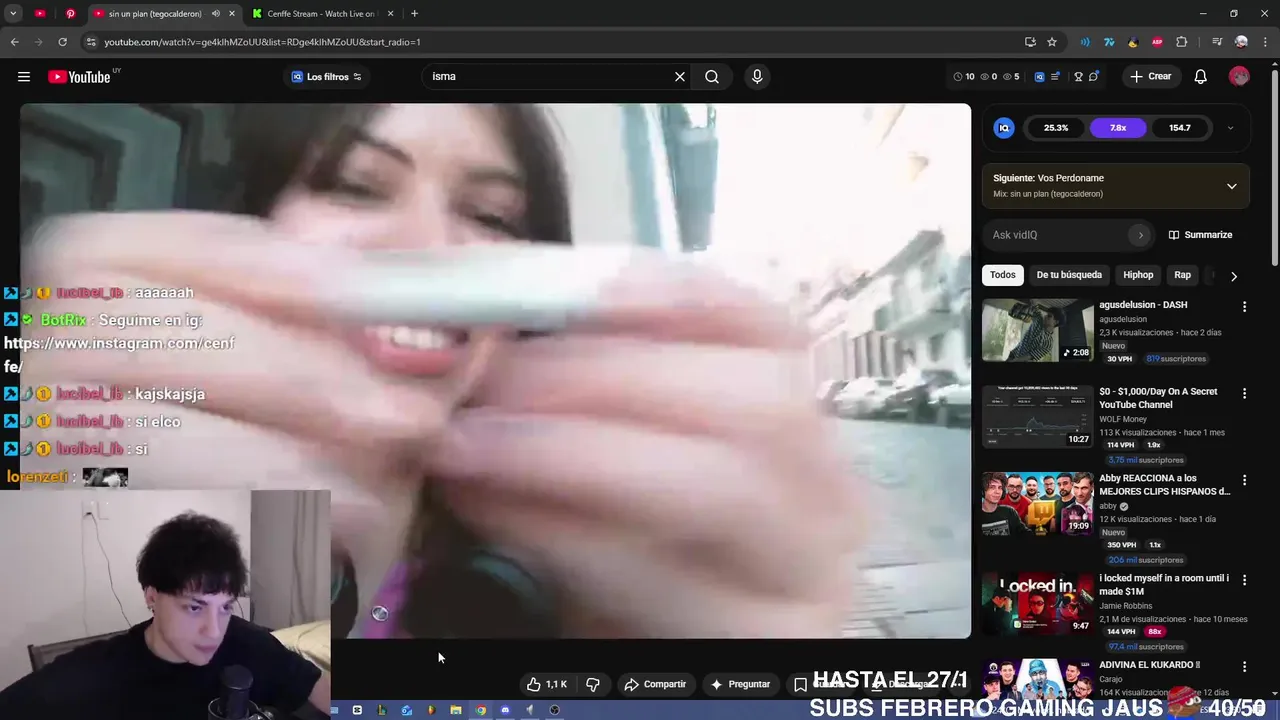
Task: Click the vidIQ IQ logo in header
Action: [1039, 77]
